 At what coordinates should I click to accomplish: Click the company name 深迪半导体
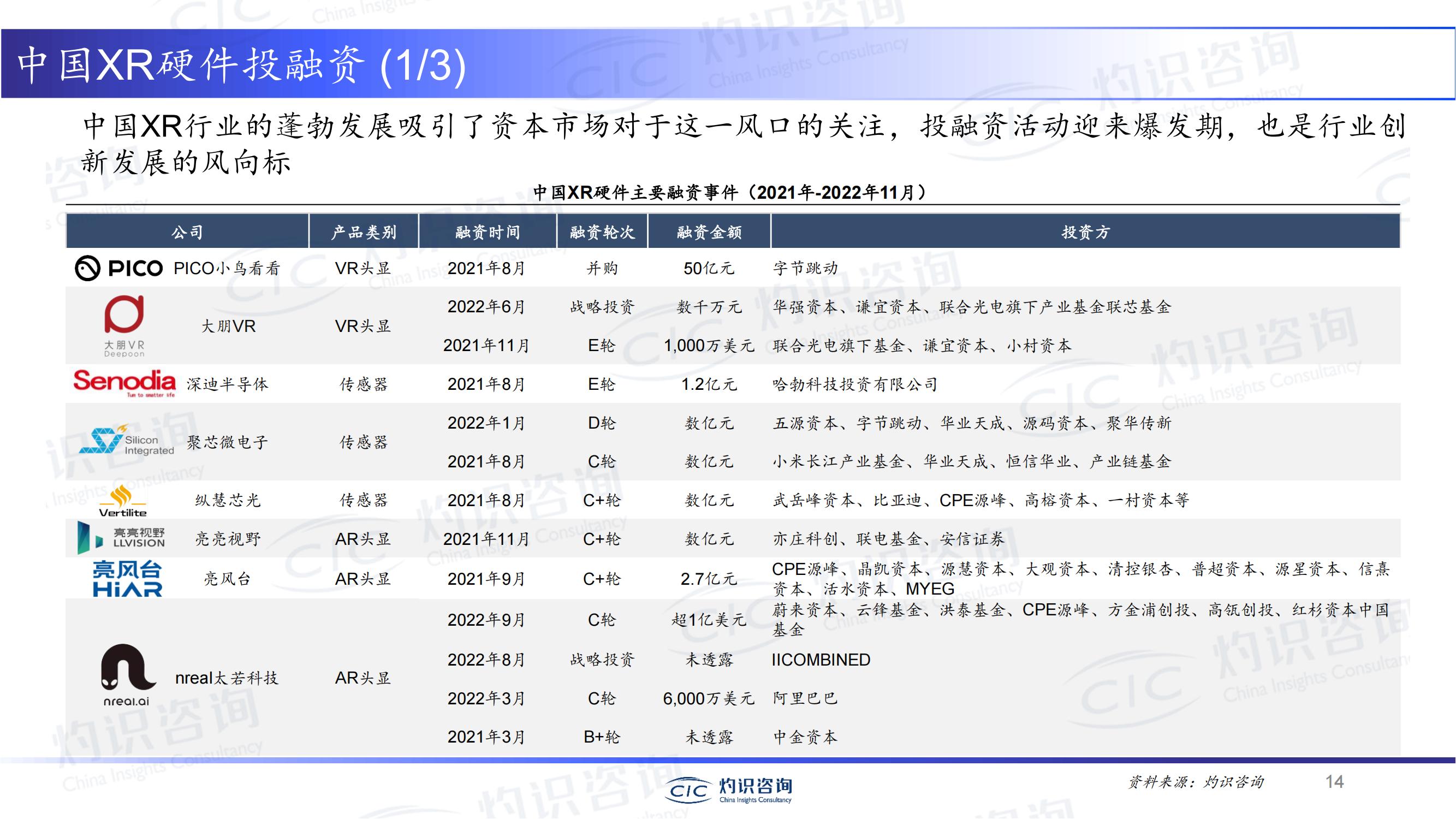click(227, 384)
